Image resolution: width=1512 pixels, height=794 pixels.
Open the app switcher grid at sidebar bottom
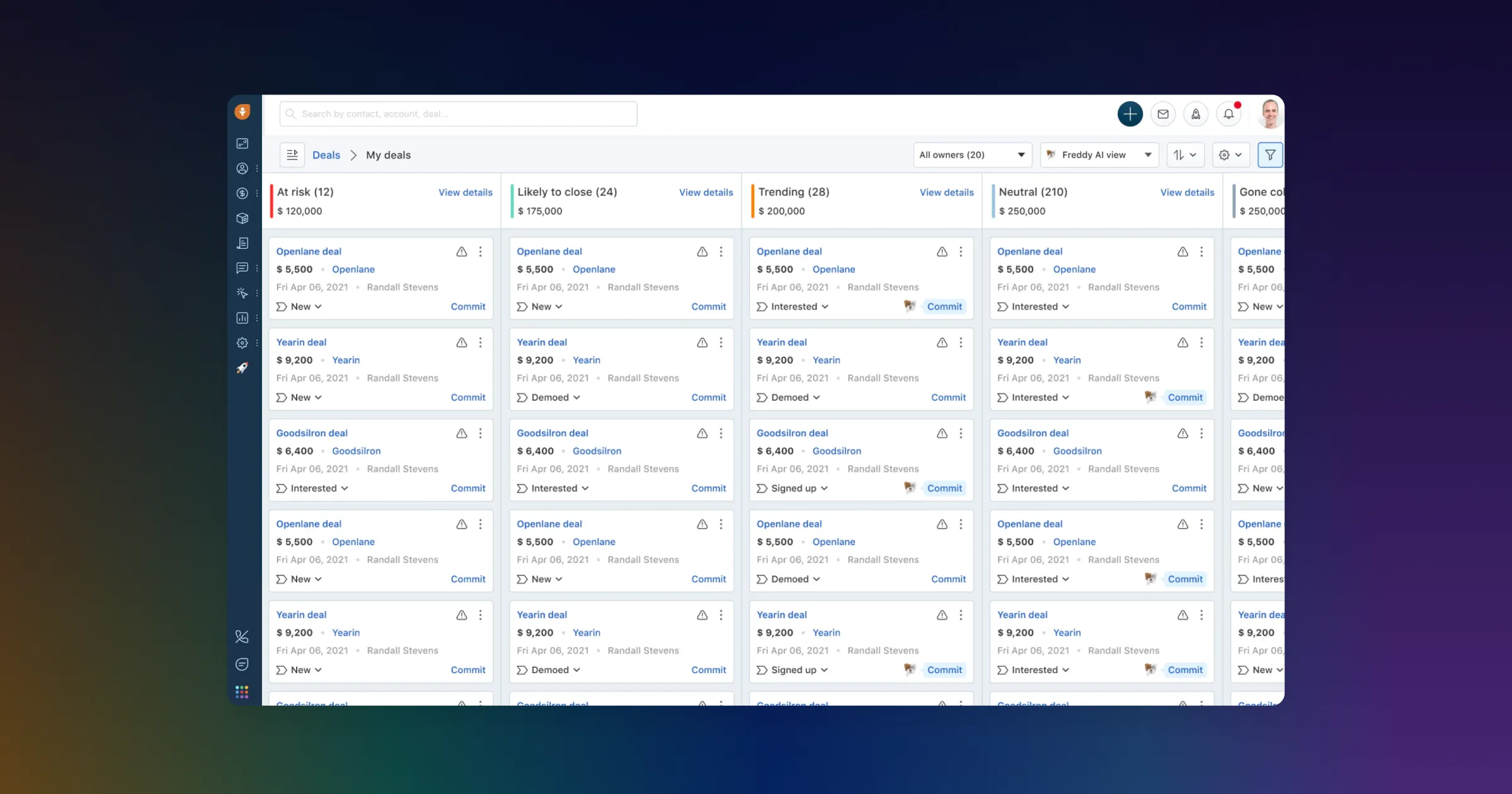point(242,691)
